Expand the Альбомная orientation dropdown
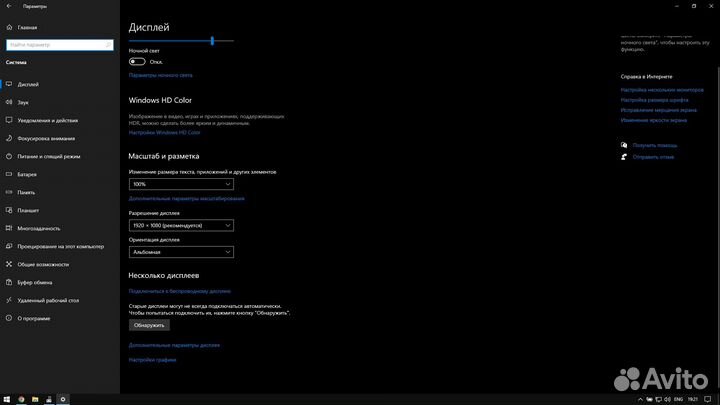Image resolution: width=720 pixels, height=405 pixels. [181, 252]
